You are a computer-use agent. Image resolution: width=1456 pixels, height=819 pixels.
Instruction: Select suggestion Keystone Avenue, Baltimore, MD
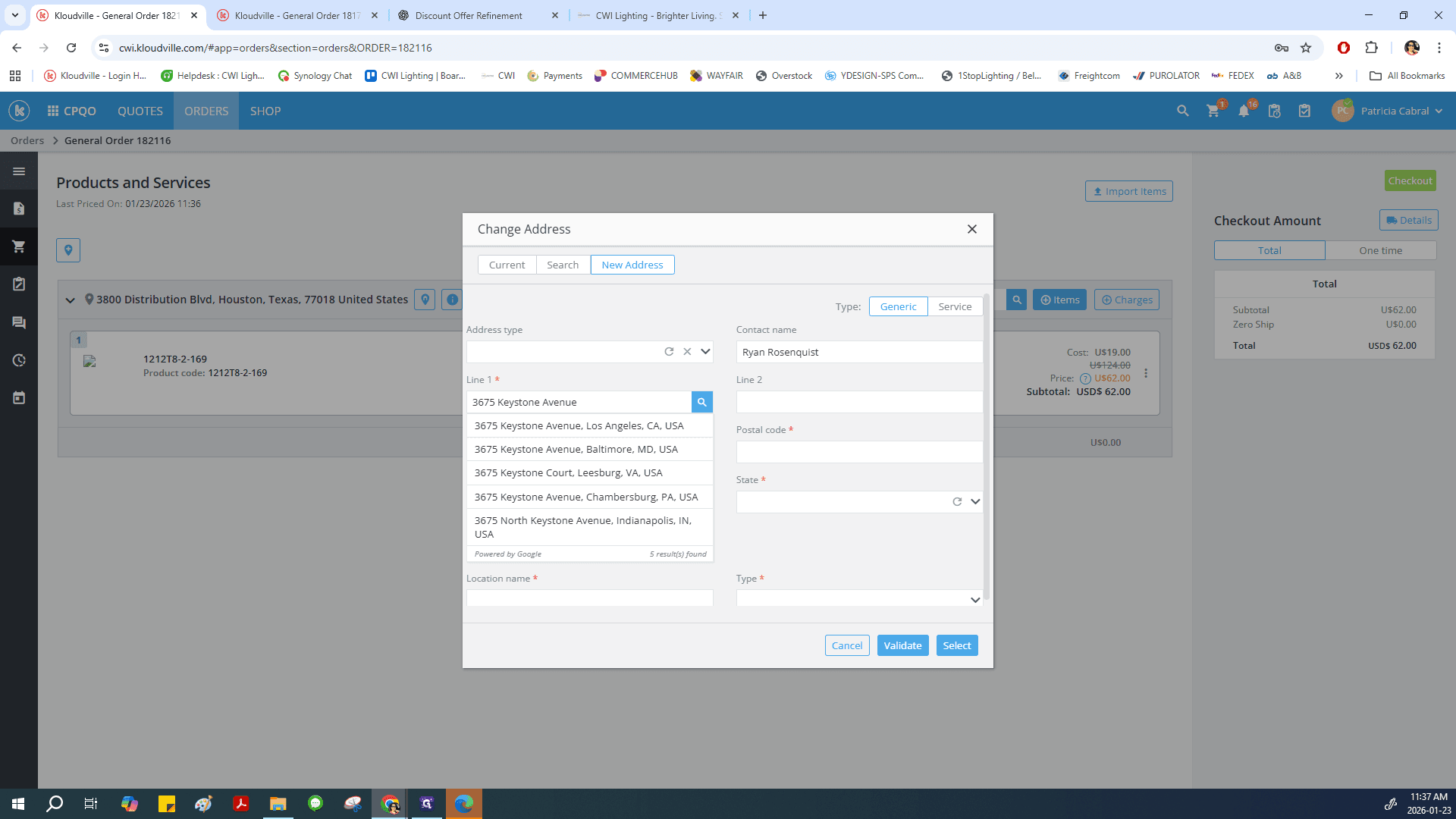(590, 449)
